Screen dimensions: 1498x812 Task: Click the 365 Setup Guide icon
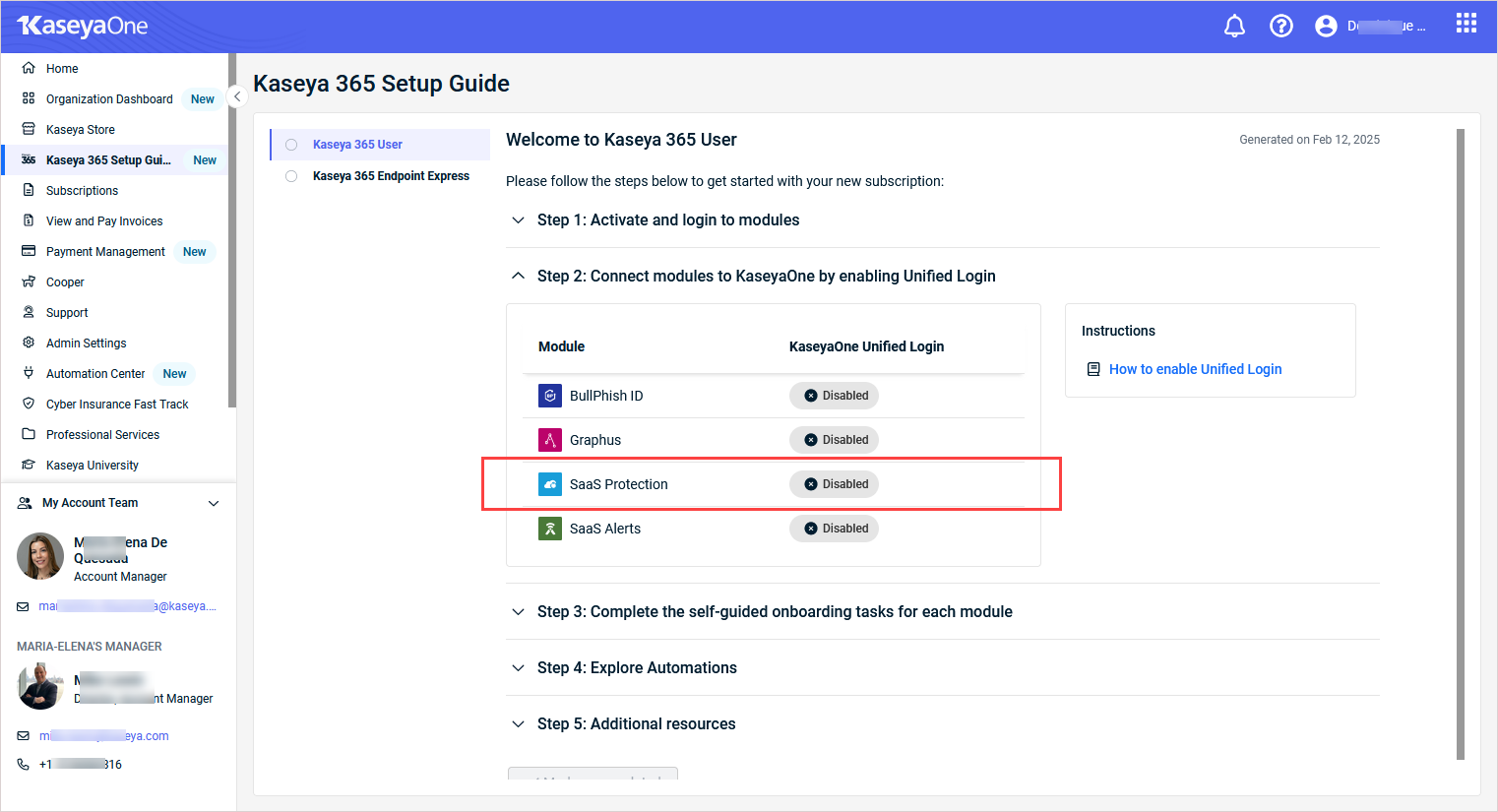click(x=29, y=159)
